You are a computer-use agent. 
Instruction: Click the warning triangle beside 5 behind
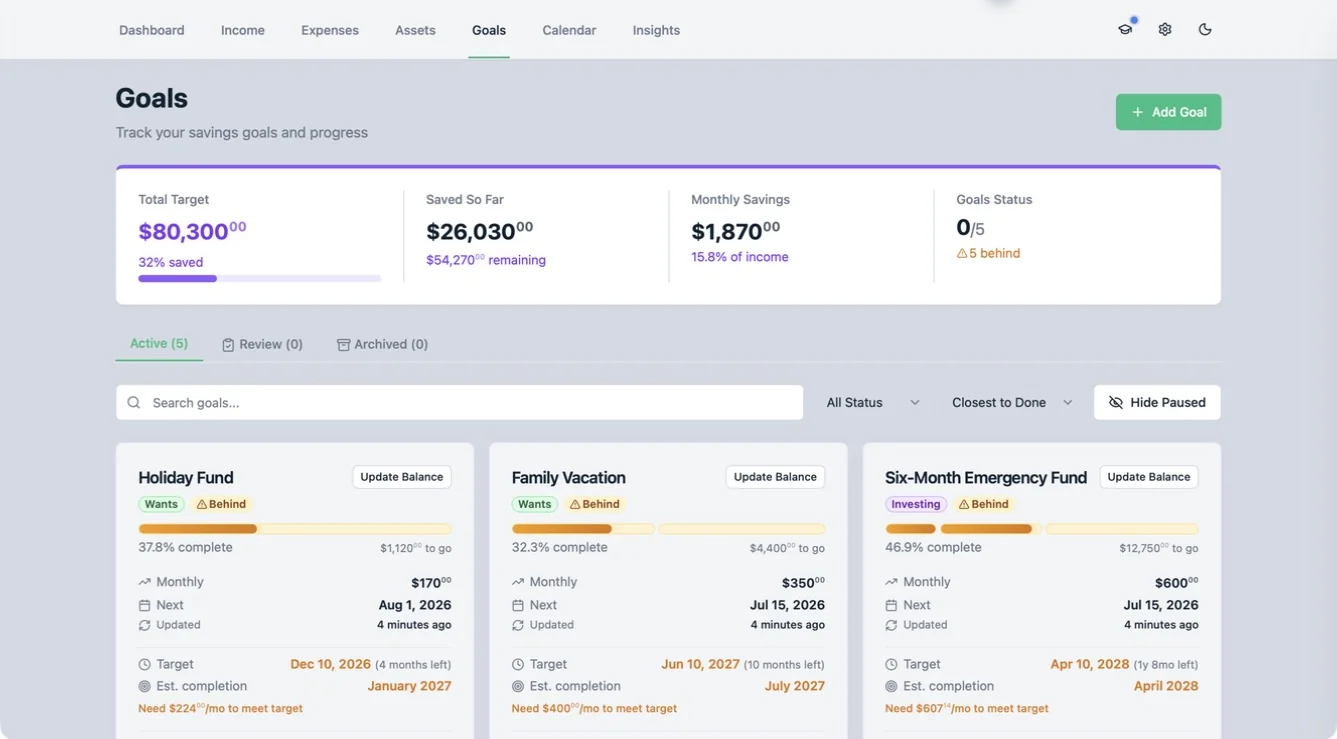(962, 254)
